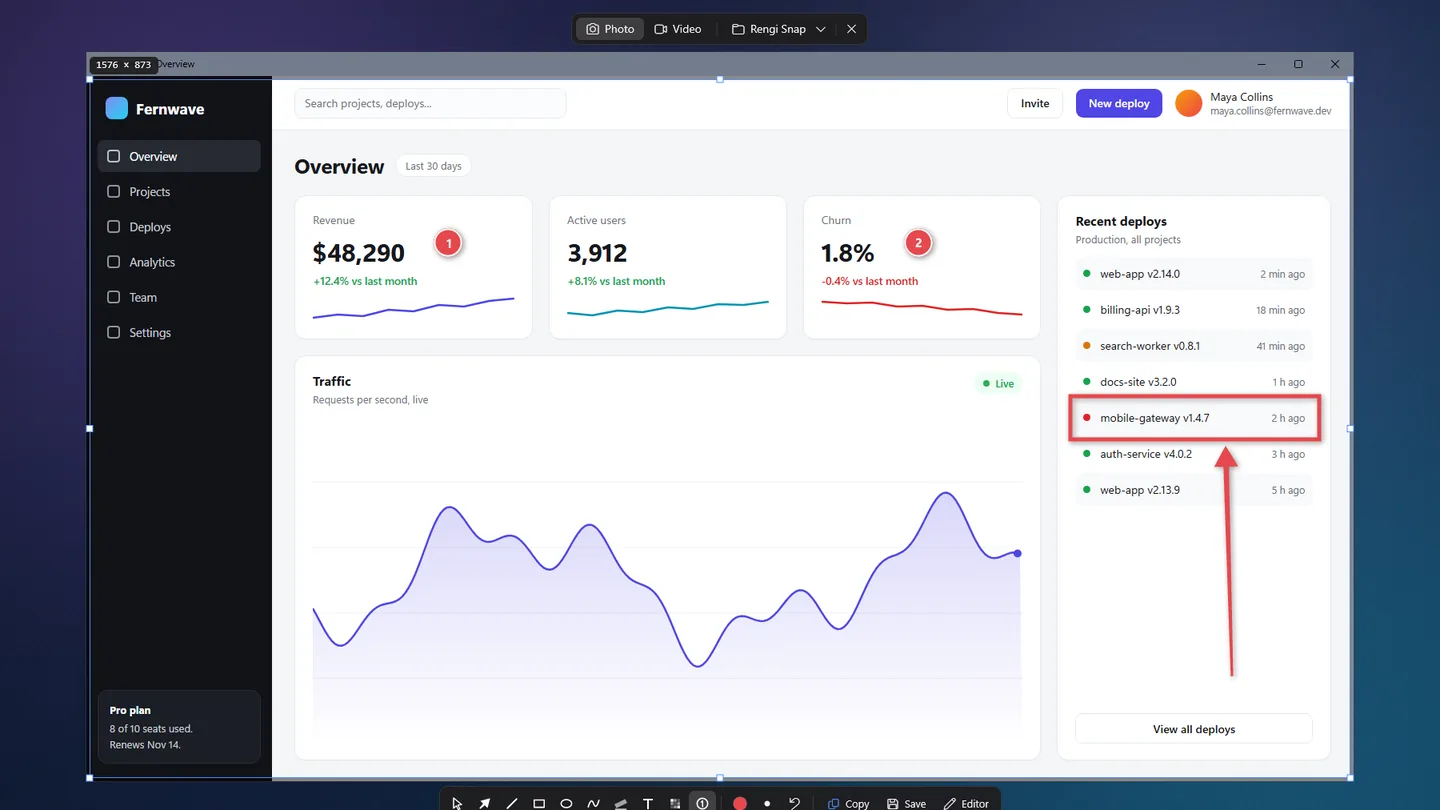Select the rectangle shape tool
The width and height of the screenshot is (1440, 810).
click(539, 803)
